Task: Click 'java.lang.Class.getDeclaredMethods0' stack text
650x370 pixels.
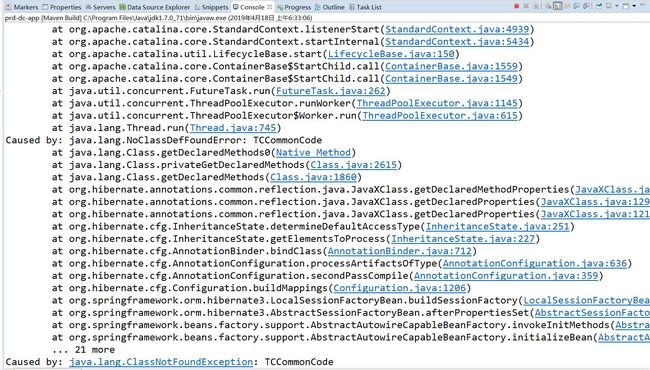Action: click(x=170, y=152)
